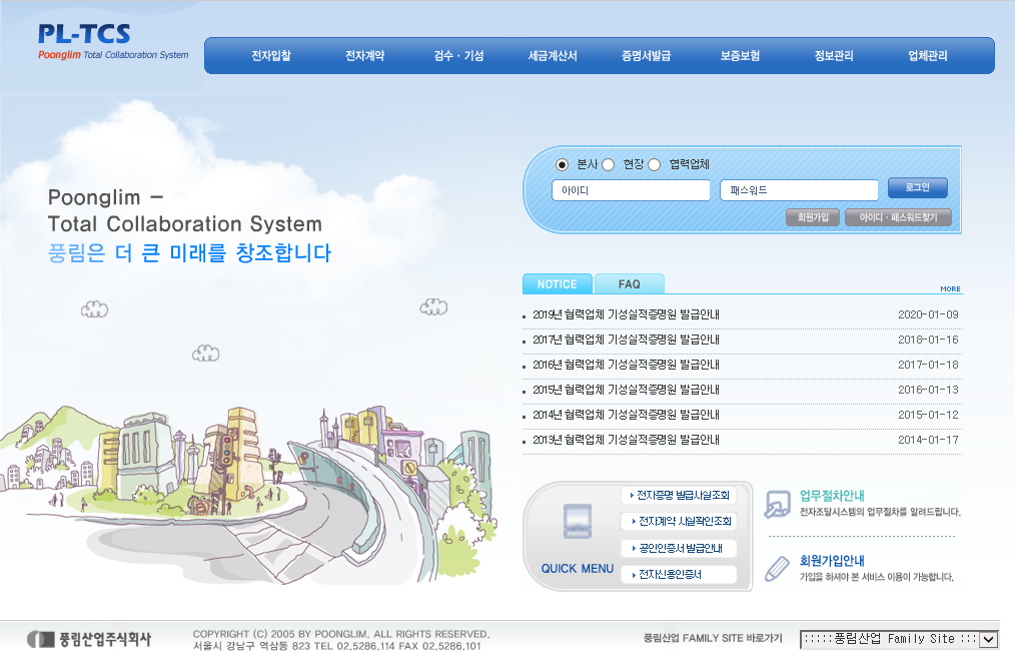This screenshot has height=670, width=1015.
Task: Click the notice date 2017-01-18
Action: 928,365
